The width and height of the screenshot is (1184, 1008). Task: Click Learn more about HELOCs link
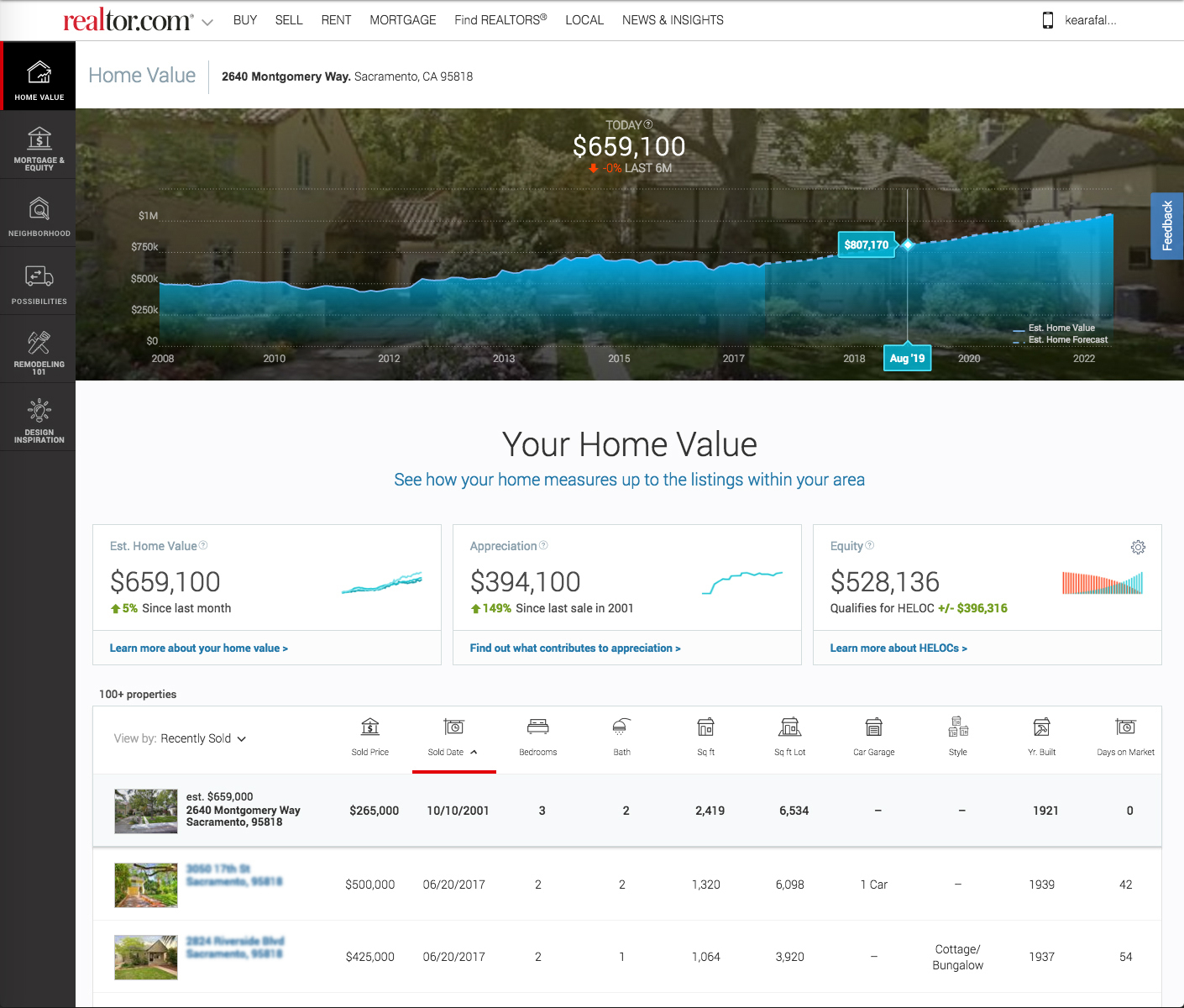(x=898, y=648)
